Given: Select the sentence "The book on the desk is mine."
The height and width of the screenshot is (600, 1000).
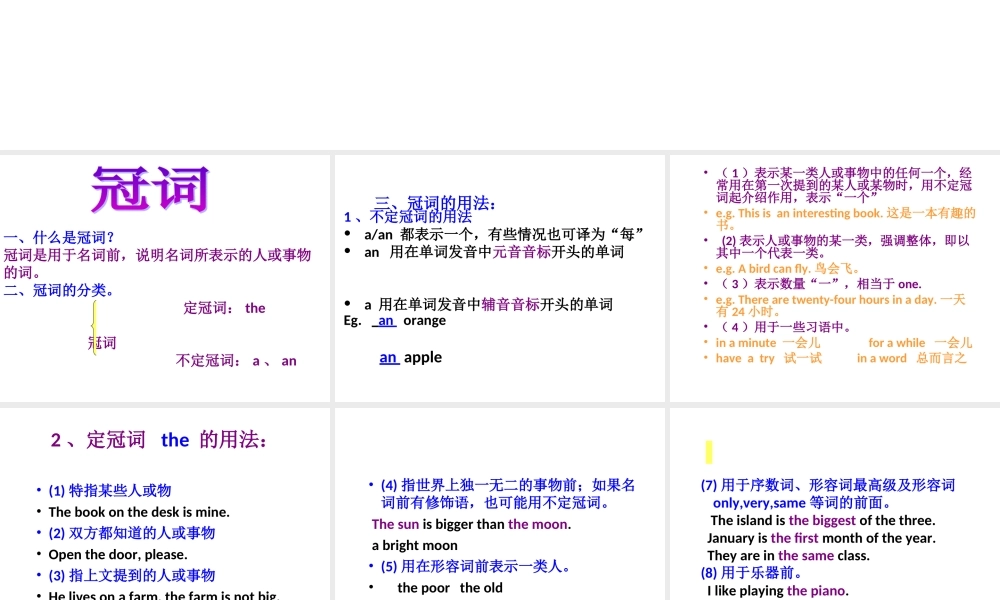Looking at the screenshot, I should [139, 512].
